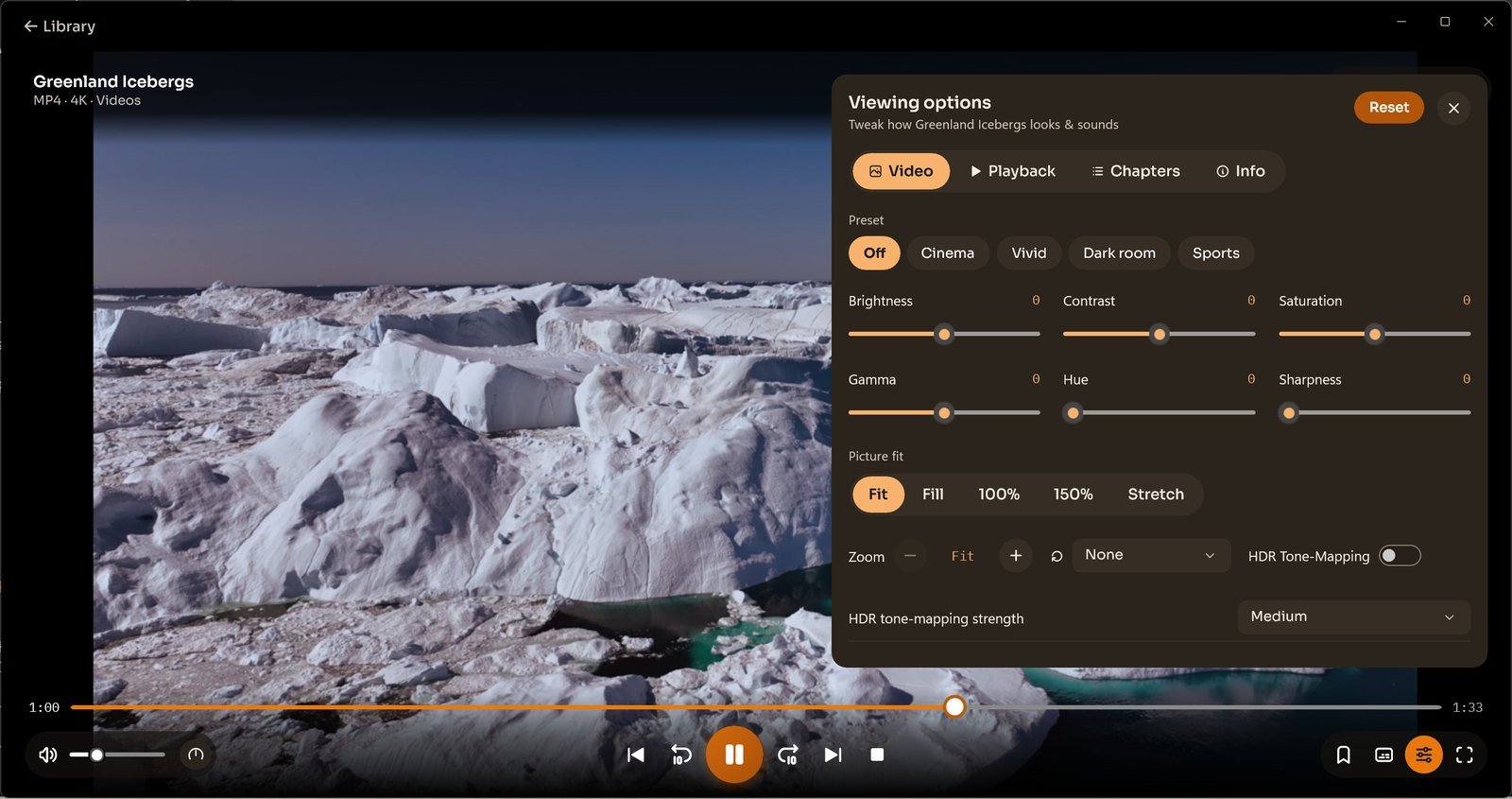Image resolution: width=1512 pixels, height=799 pixels.
Task: Skip forward 10 seconds
Action: point(787,755)
